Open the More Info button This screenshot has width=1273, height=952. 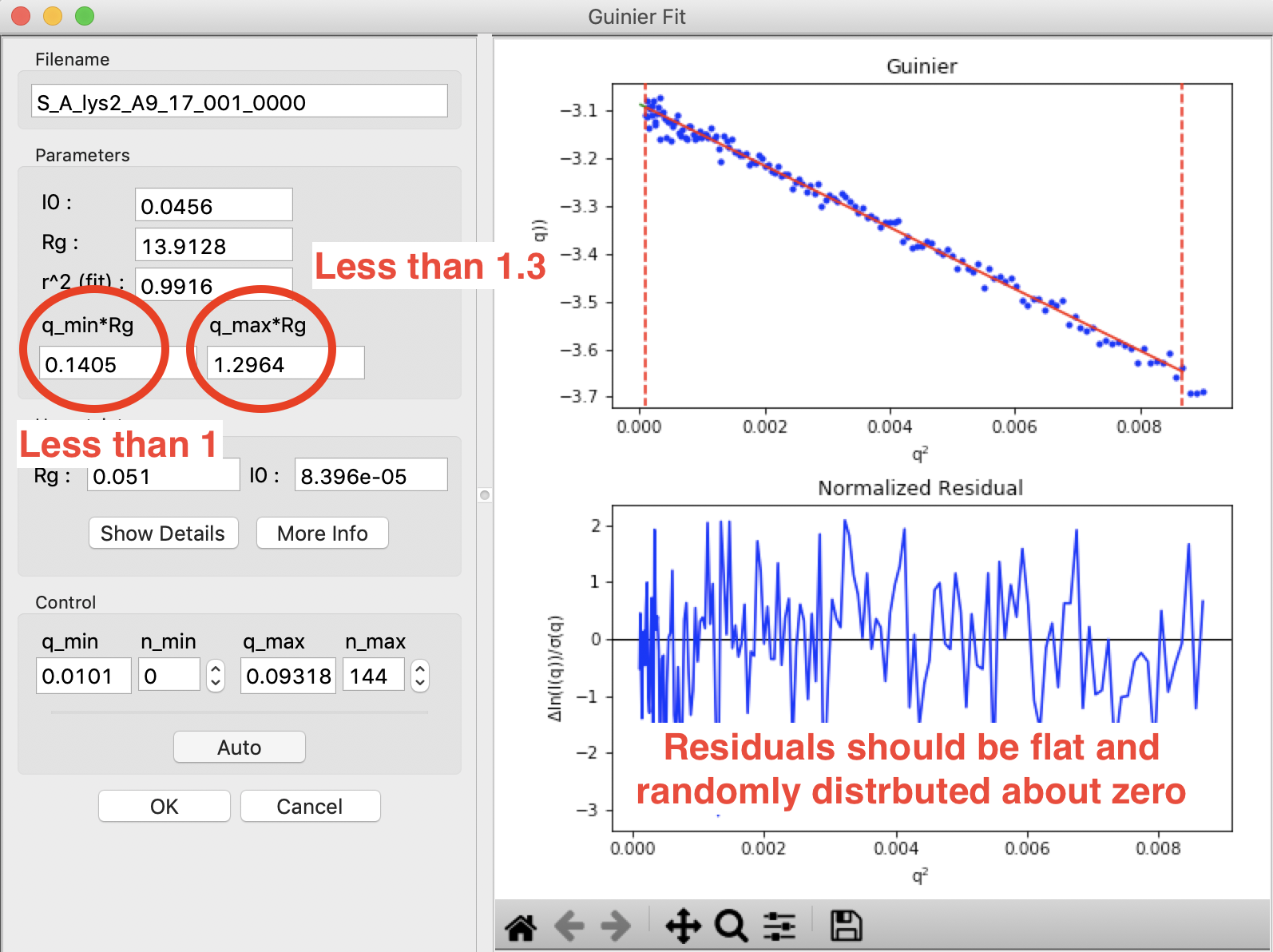coord(323,534)
